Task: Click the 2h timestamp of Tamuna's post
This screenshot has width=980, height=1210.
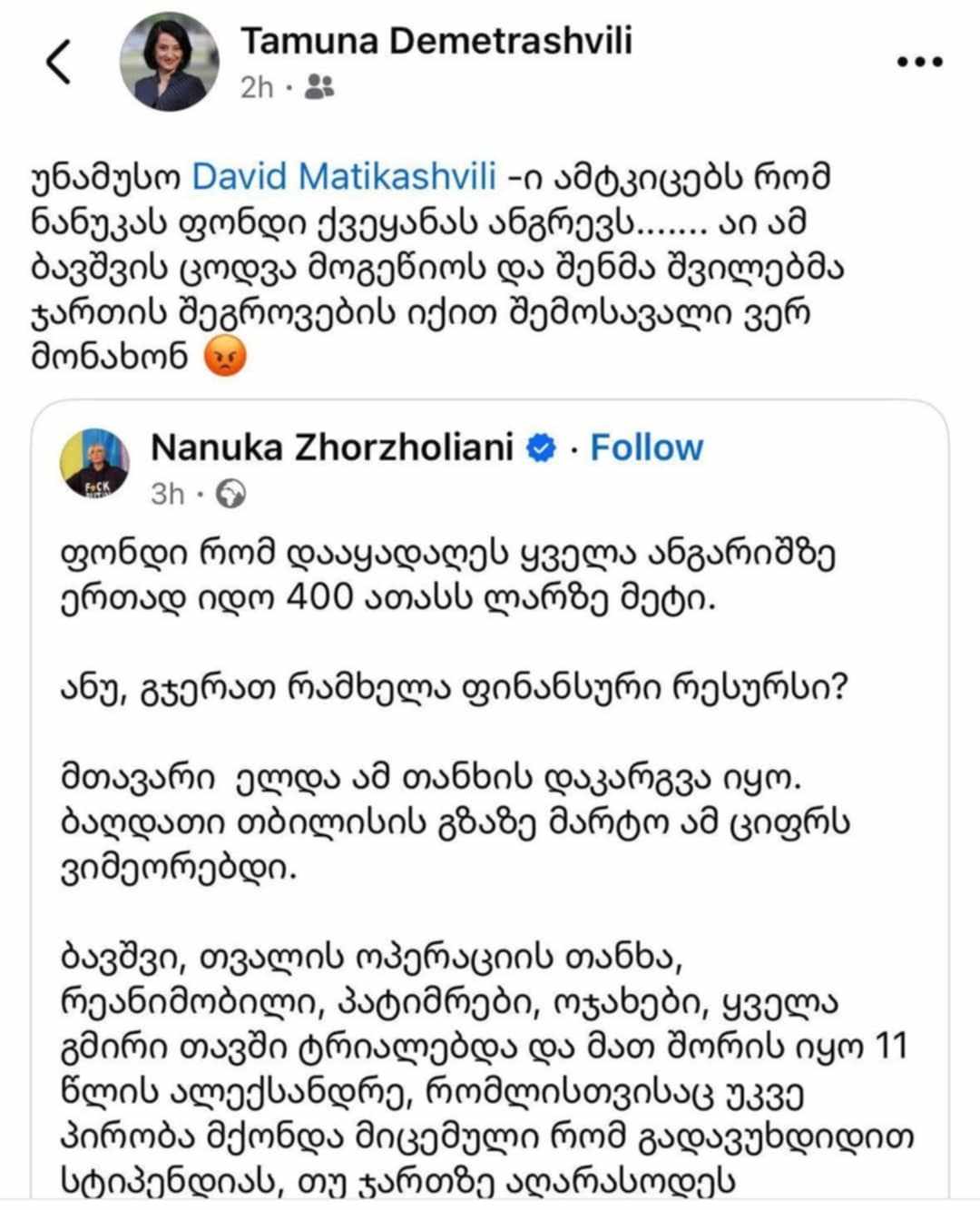Action: 257,87
